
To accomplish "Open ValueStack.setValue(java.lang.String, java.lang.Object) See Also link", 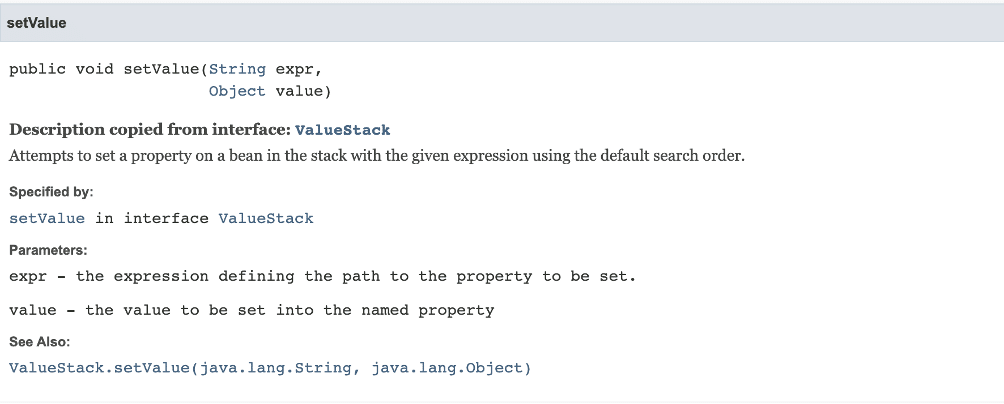I will [x=270, y=368].
